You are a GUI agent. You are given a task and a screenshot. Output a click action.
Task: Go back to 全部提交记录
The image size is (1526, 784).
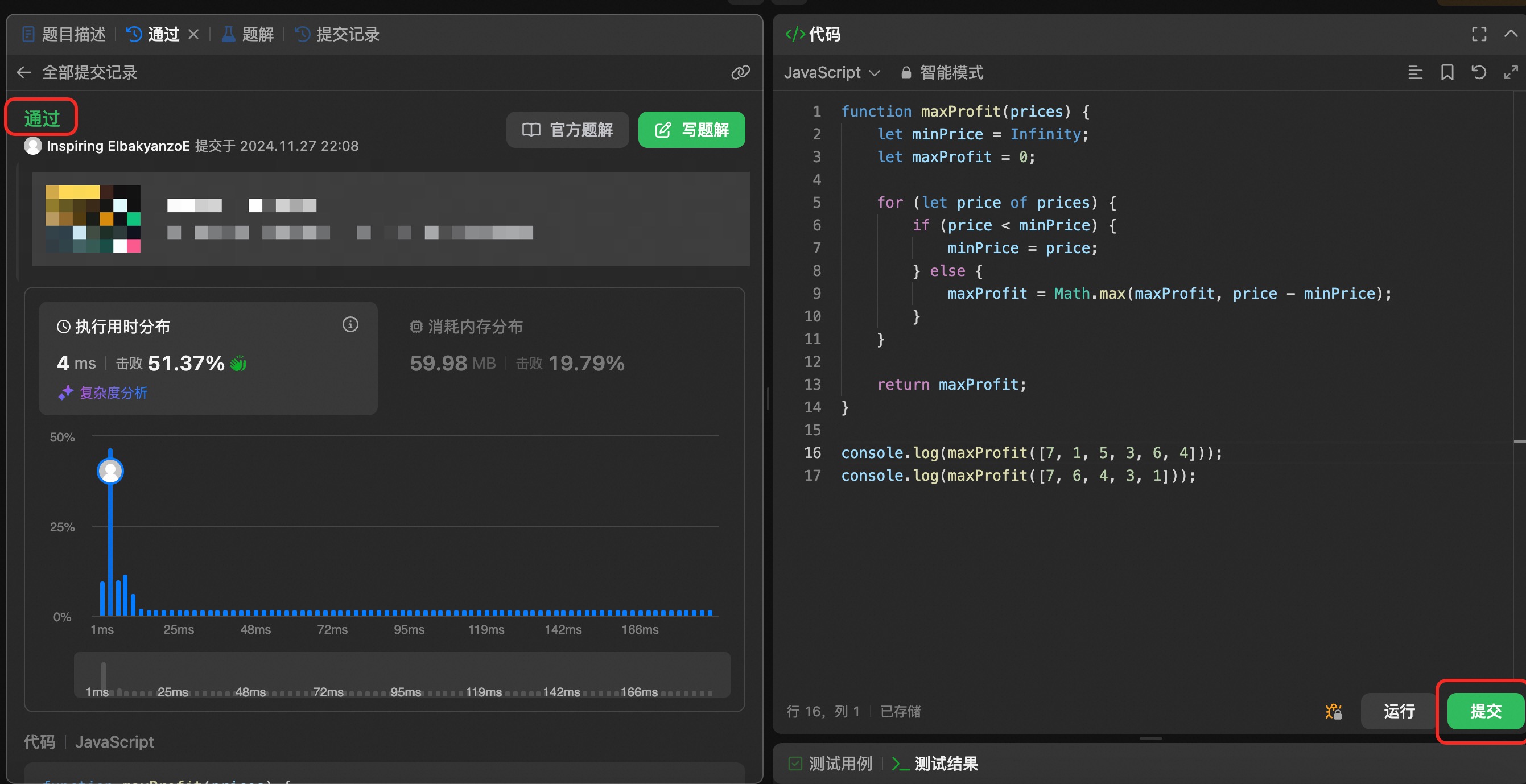77,72
